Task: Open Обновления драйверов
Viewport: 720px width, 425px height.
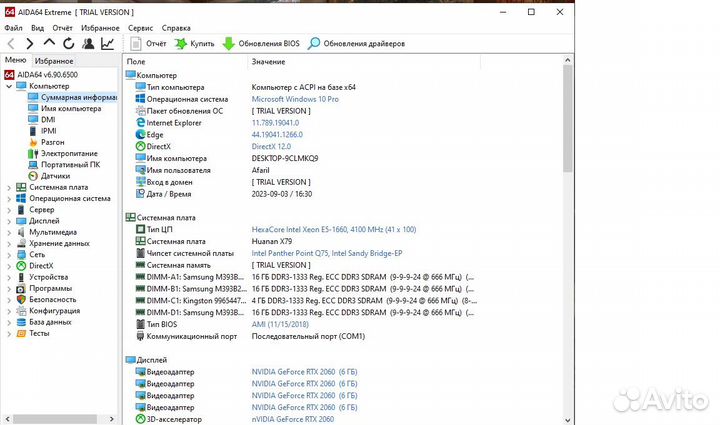Action: point(356,44)
